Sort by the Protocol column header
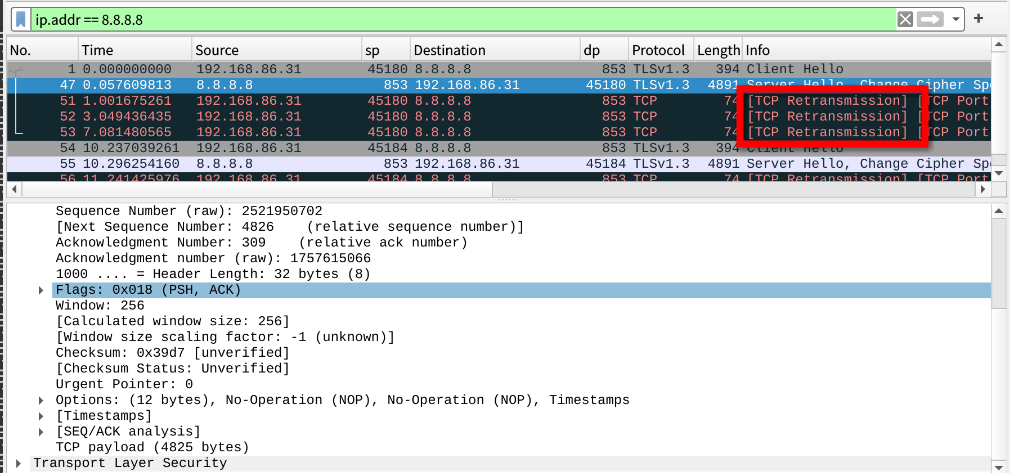This screenshot has height=473, width=1010. [661, 50]
